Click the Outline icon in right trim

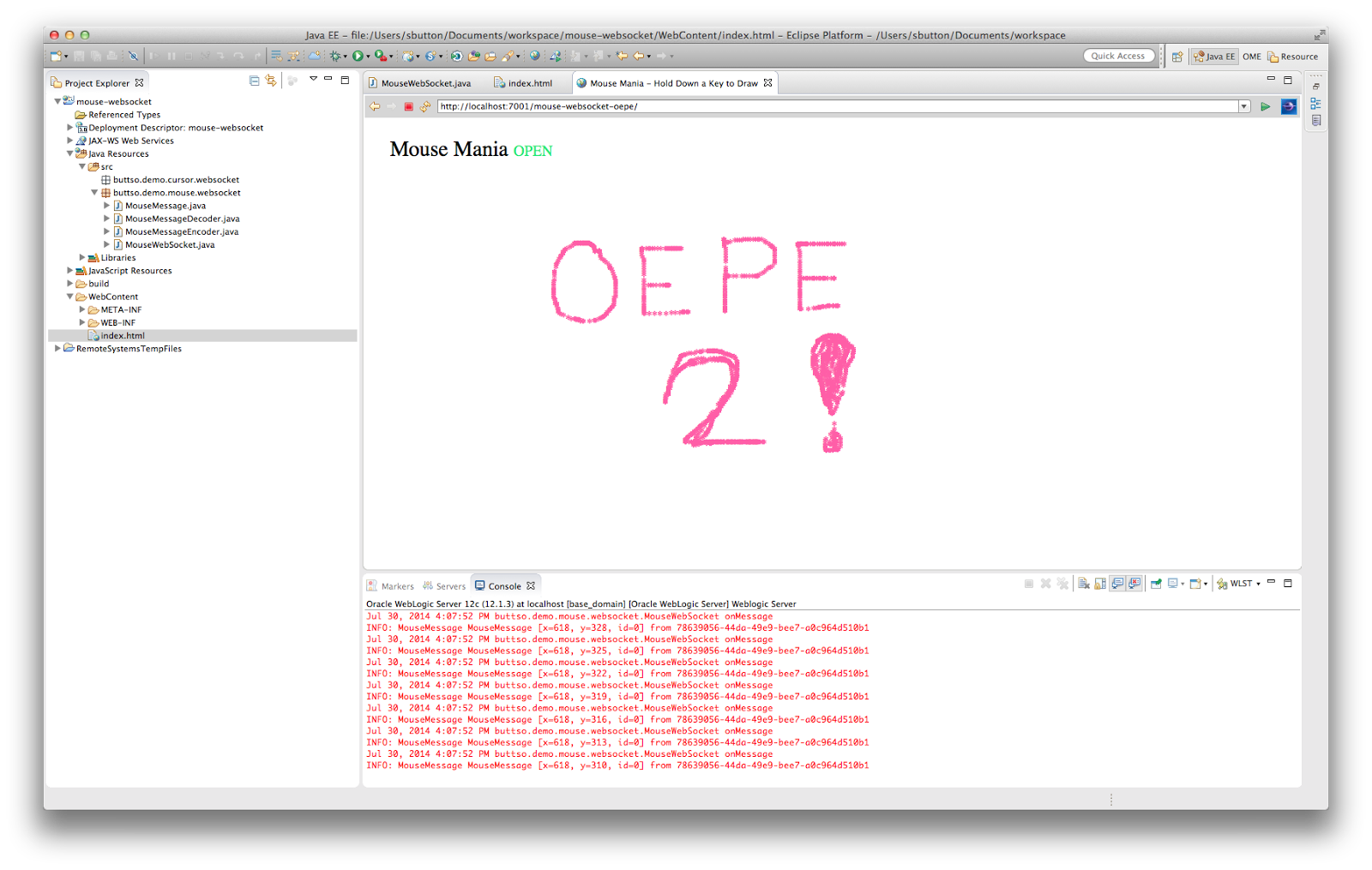1315,104
